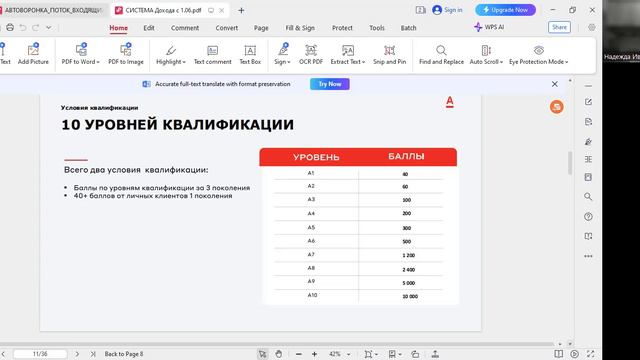
Task: Open the Convert tab
Action: click(227, 28)
